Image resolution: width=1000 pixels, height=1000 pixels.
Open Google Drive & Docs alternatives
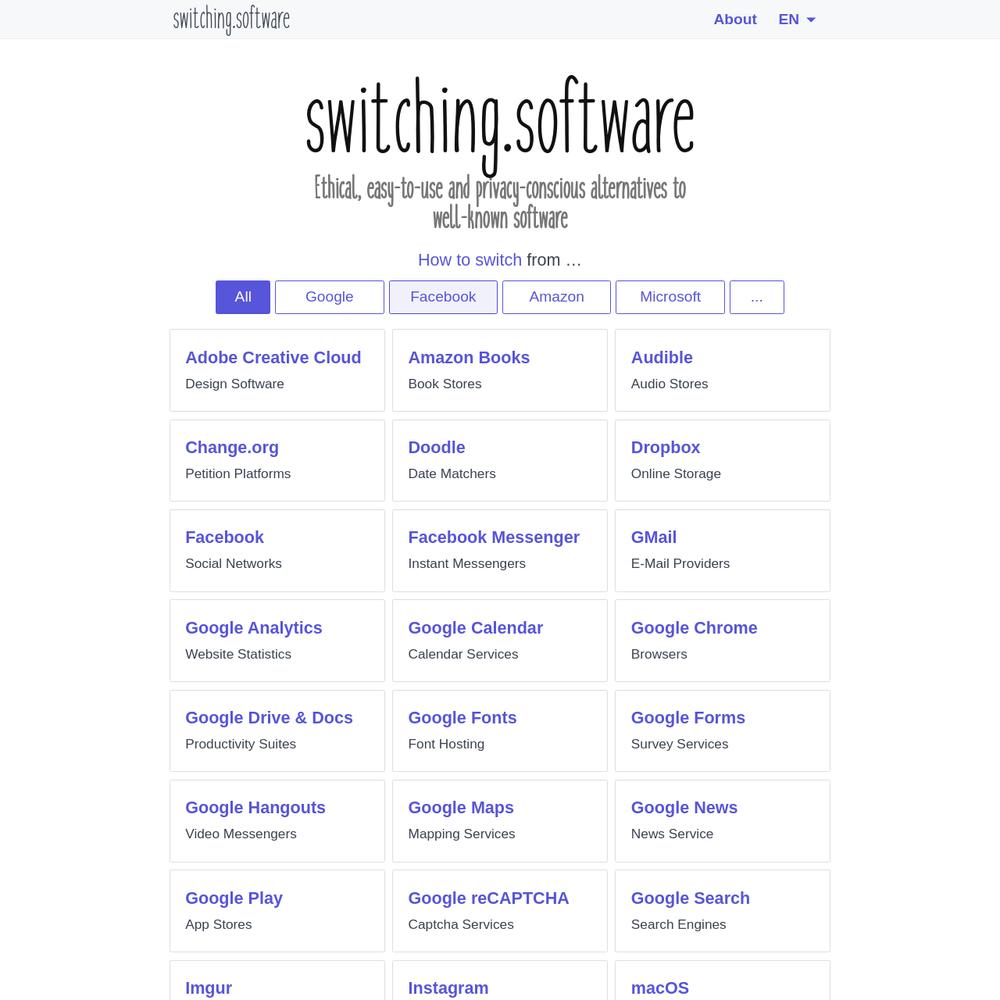pos(277,731)
